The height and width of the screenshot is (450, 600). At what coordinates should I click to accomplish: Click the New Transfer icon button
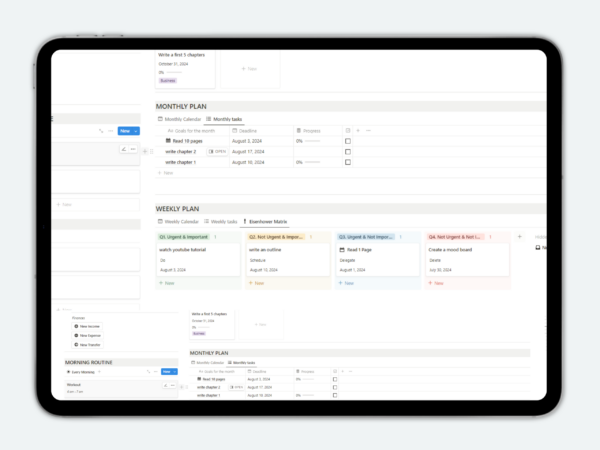(x=87, y=345)
